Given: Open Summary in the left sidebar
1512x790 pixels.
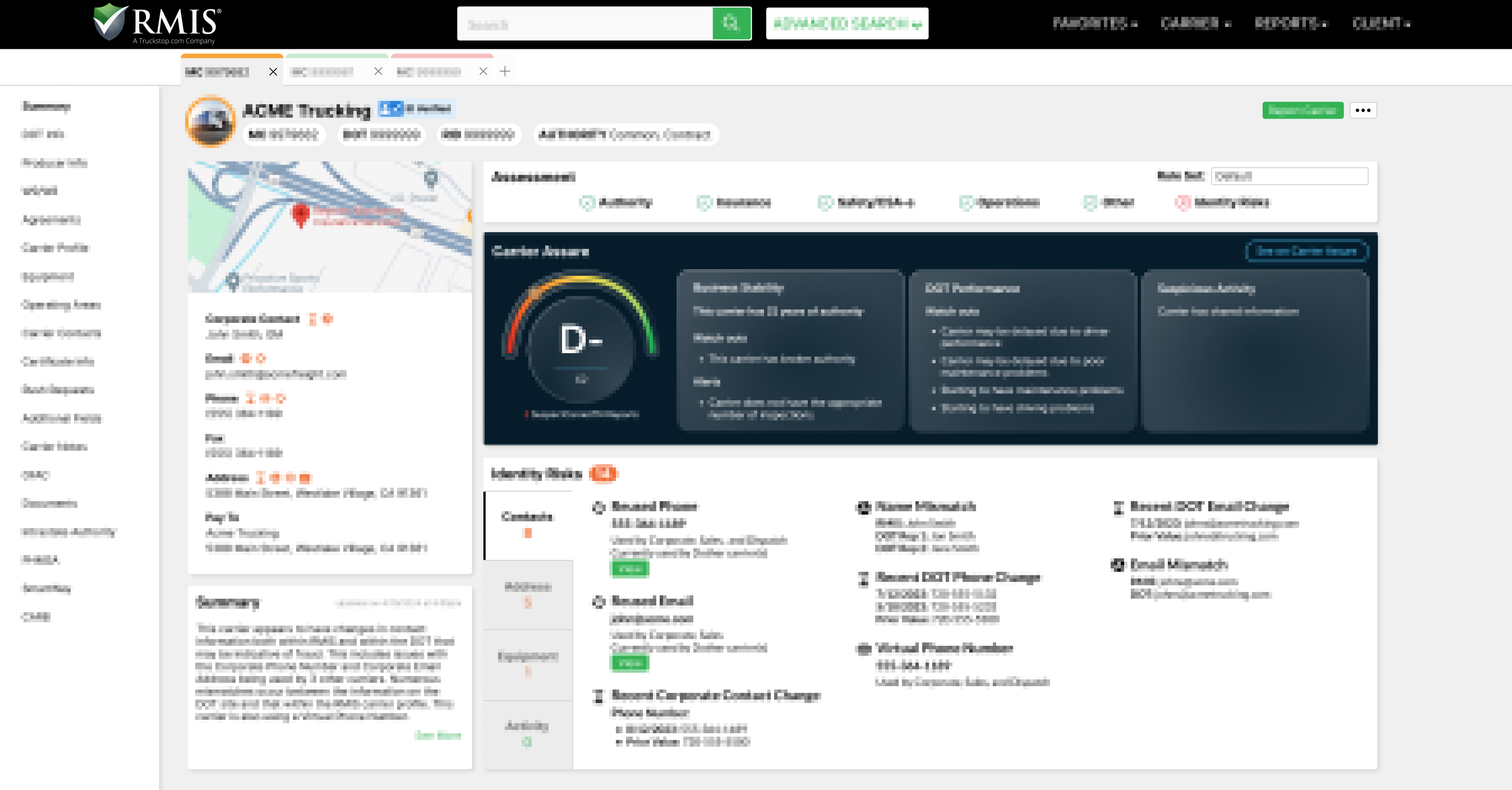Looking at the screenshot, I should pyautogui.click(x=46, y=106).
